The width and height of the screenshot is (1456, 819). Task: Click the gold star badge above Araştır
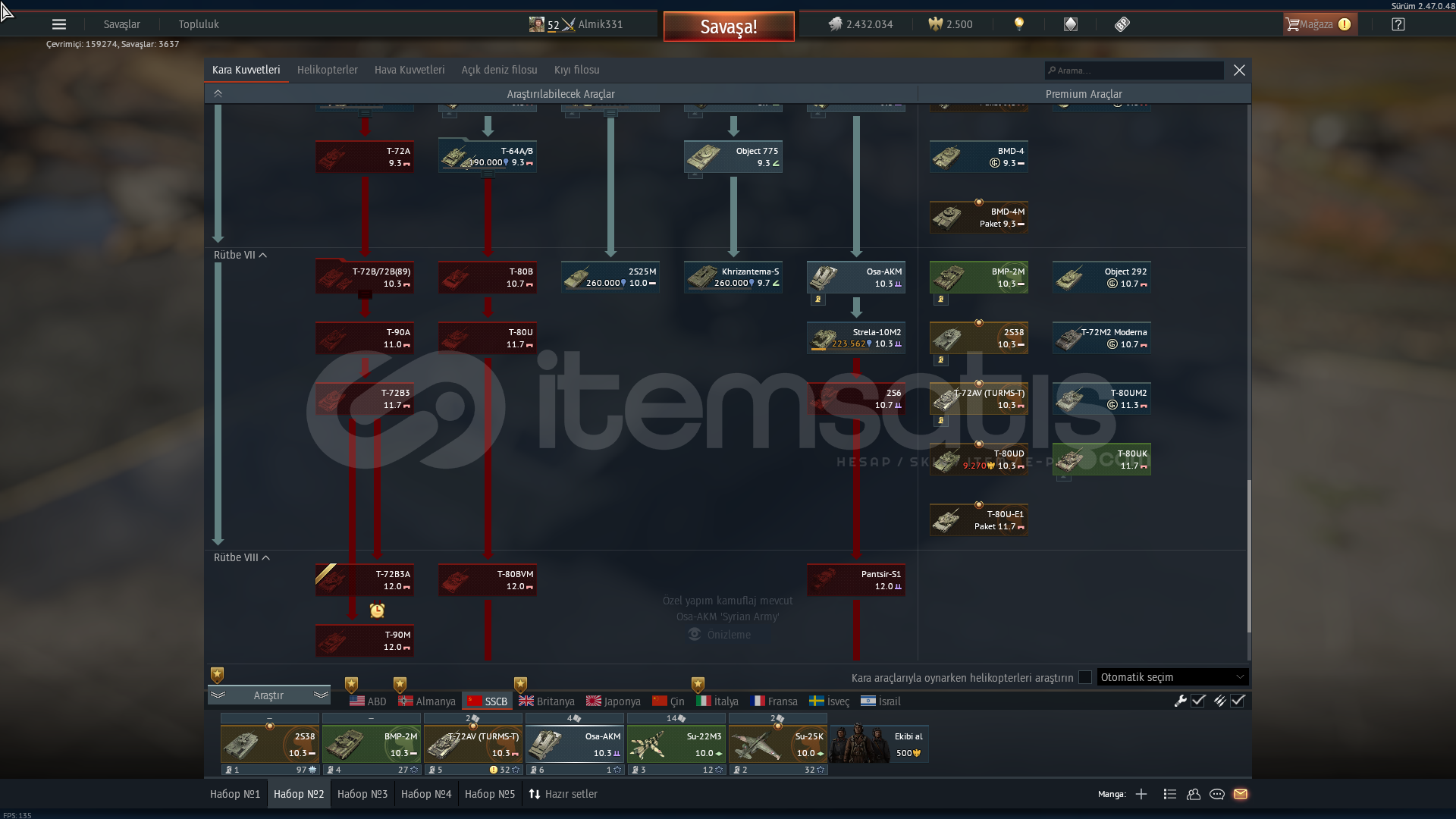[217, 675]
